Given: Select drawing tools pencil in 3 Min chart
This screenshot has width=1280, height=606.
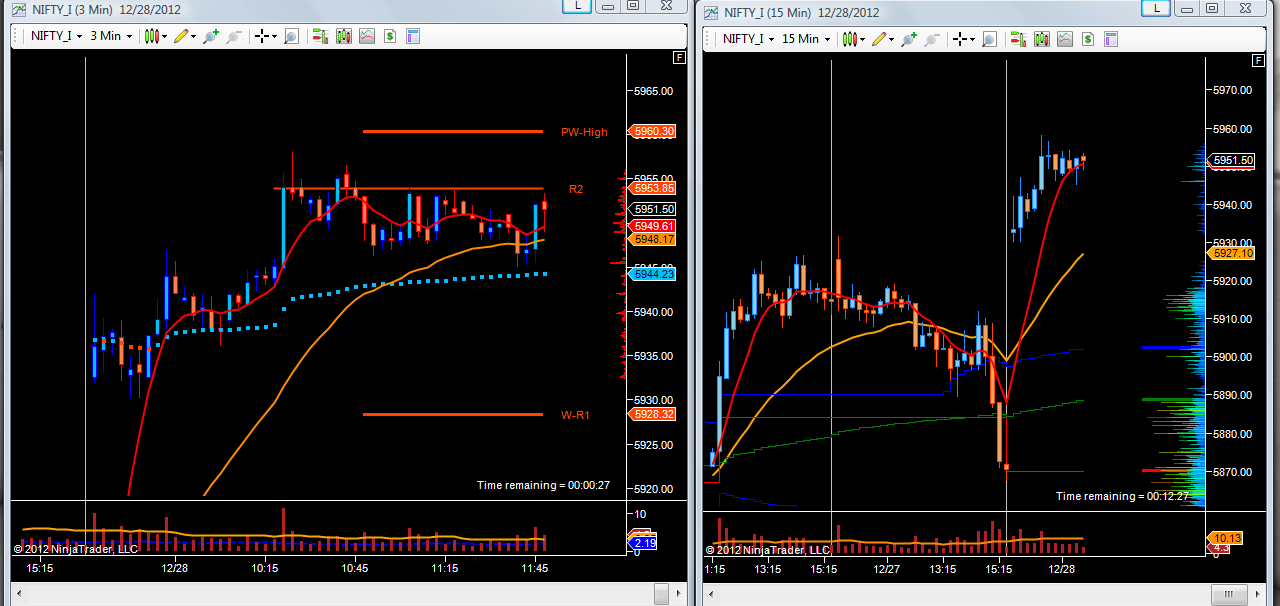Looking at the screenshot, I should tap(180, 36).
